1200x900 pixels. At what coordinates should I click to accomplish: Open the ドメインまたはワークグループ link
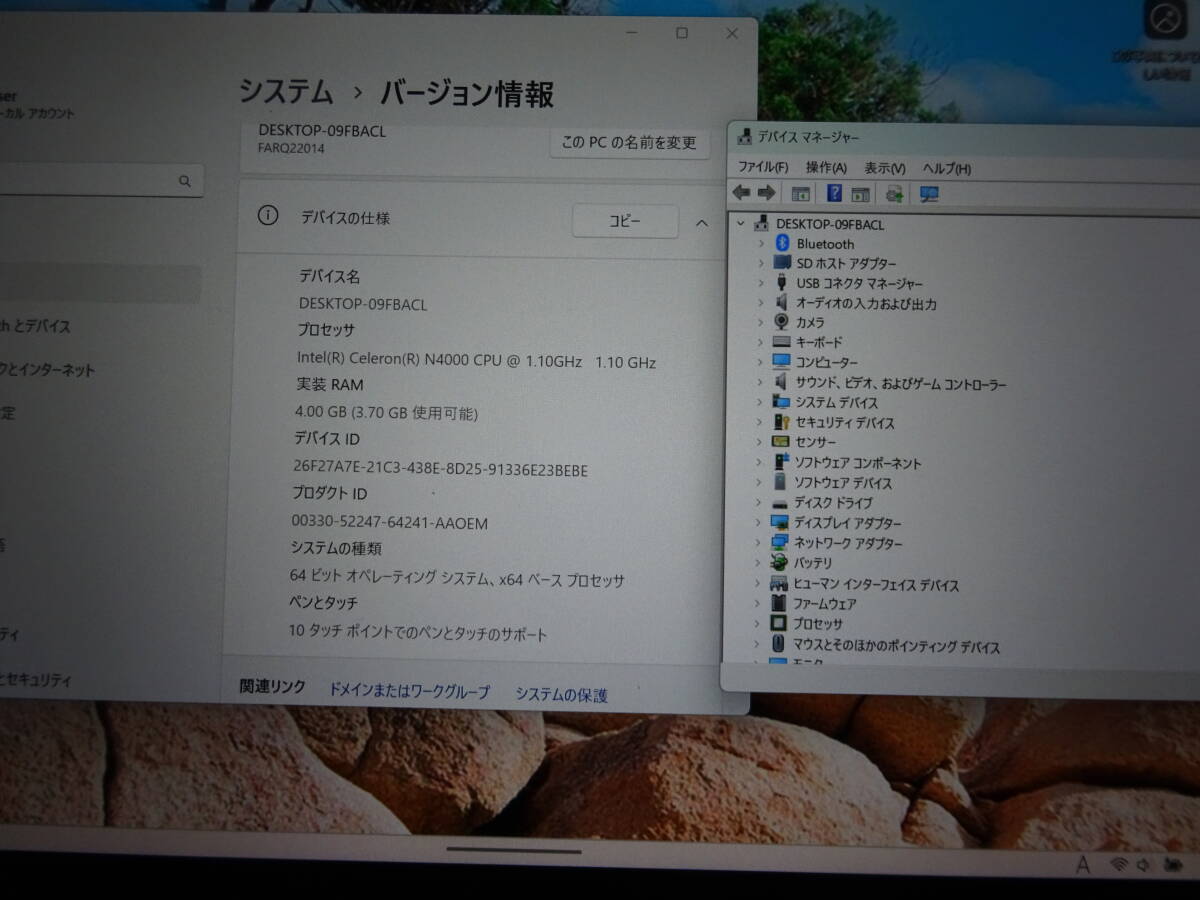(410, 691)
